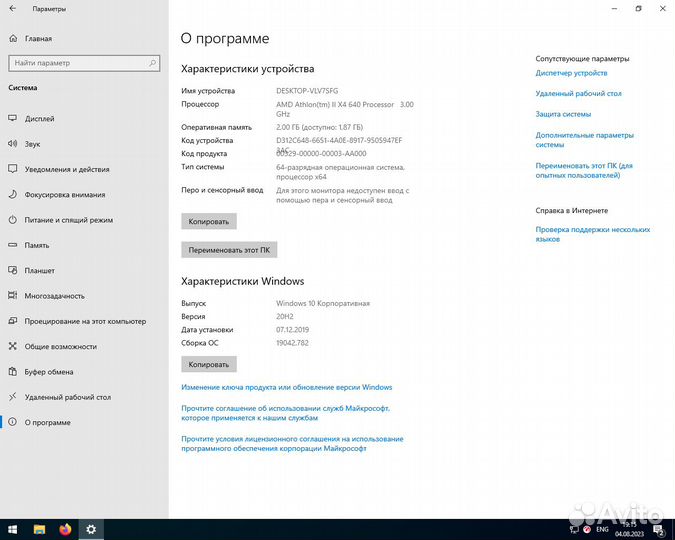Select Проецирование на этот компьютер icon
The height and width of the screenshot is (540, 675).
click(13, 321)
